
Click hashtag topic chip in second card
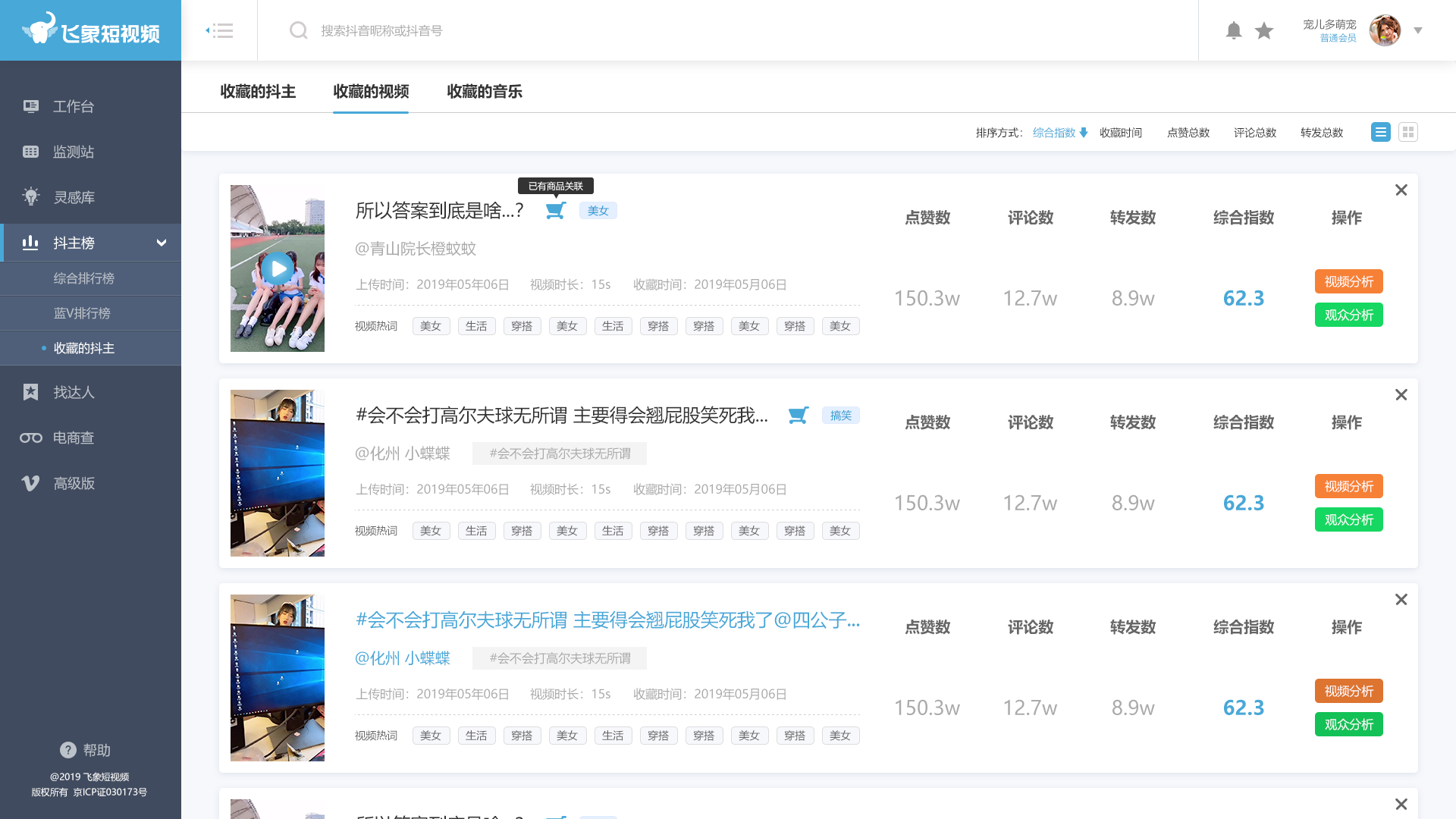pyautogui.click(x=560, y=453)
